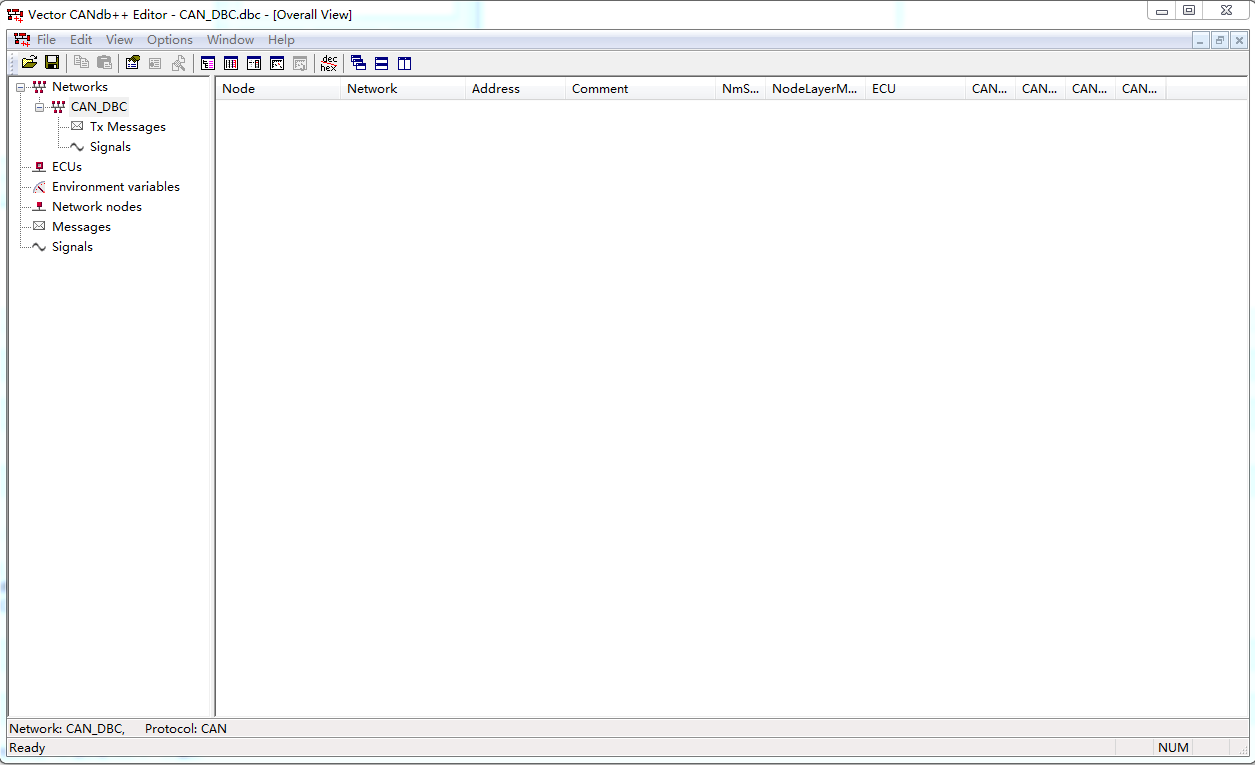Tile windows horizontally icon
The width and height of the screenshot is (1255, 765).
coord(381,63)
